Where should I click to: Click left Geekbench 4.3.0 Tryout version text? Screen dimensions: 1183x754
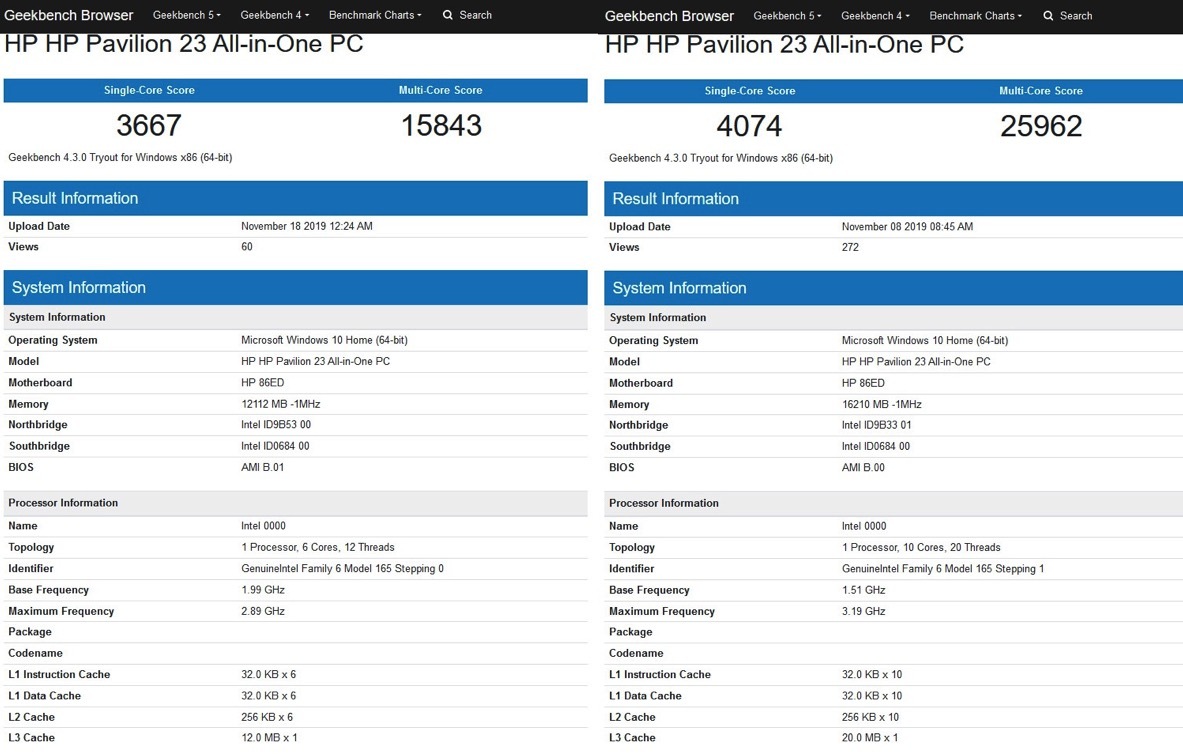[120, 158]
